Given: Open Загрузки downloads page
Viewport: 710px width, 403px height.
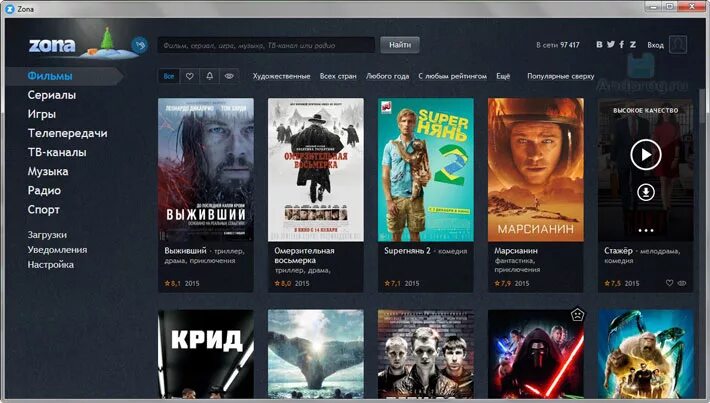Looking at the screenshot, I should (47, 235).
